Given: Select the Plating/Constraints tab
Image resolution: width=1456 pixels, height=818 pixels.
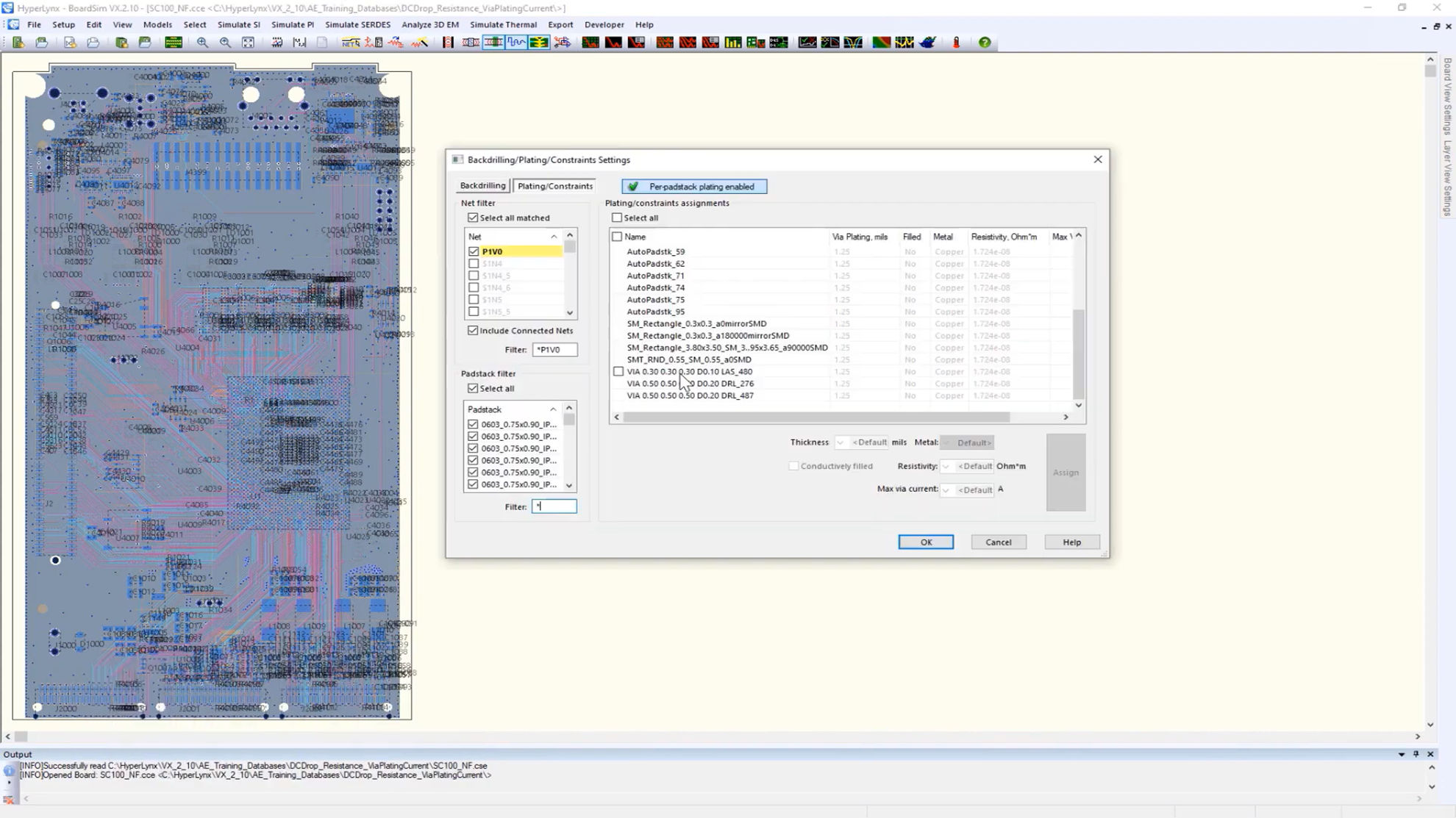Looking at the screenshot, I should click(x=554, y=186).
